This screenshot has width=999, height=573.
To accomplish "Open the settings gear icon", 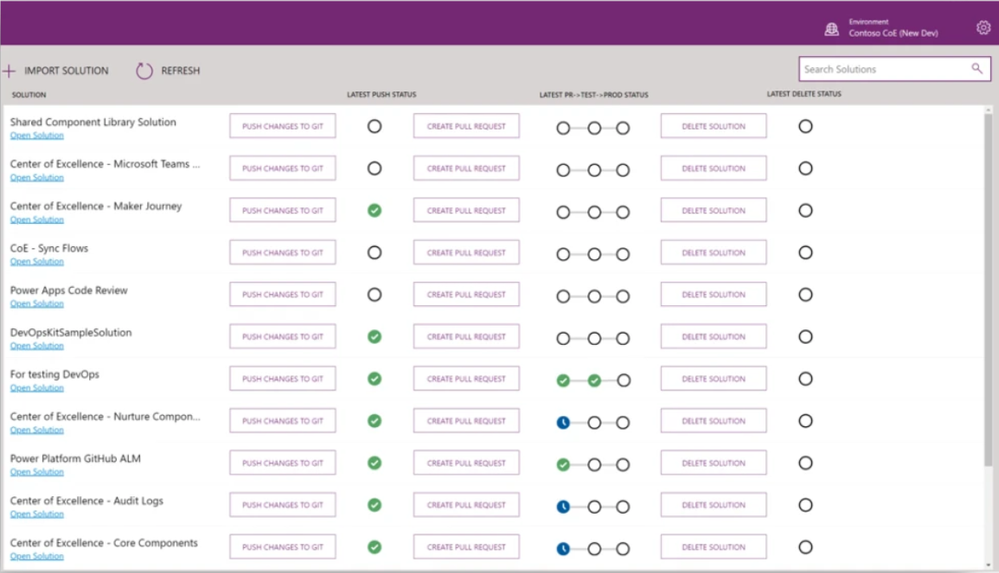I will pyautogui.click(x=983, y=27).
